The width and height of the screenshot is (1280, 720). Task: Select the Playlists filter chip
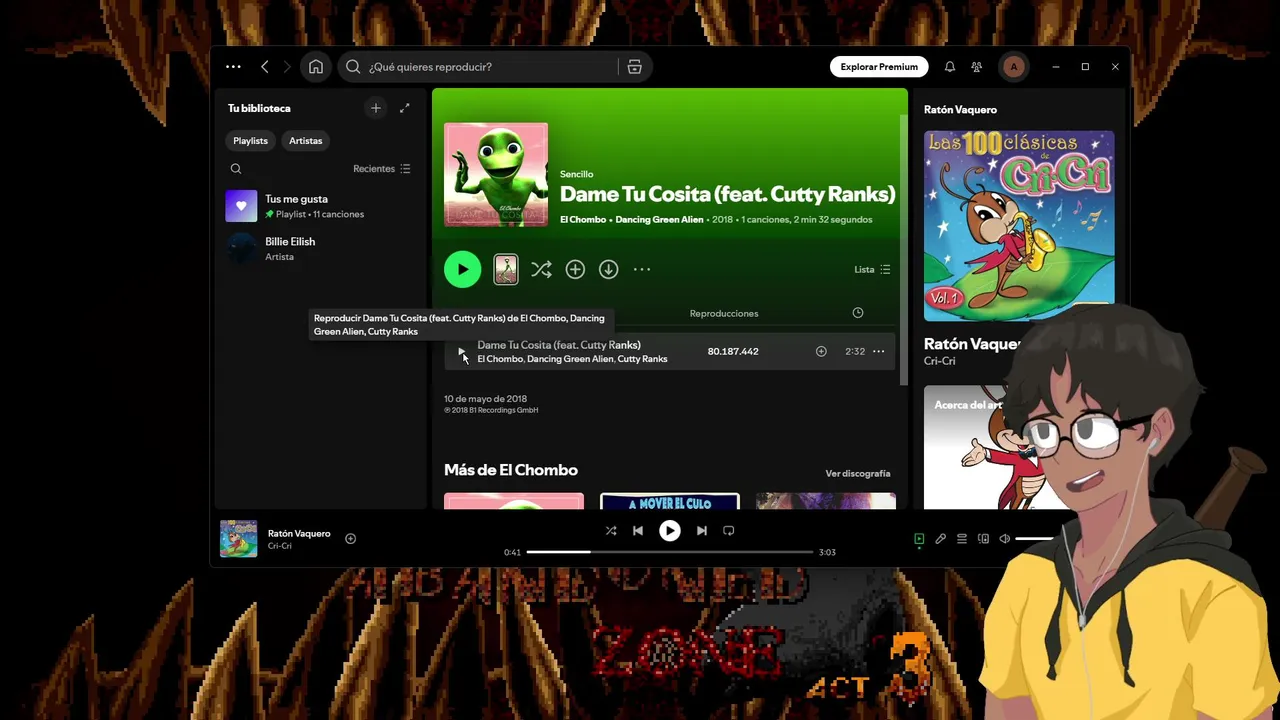tap(250, 141)
